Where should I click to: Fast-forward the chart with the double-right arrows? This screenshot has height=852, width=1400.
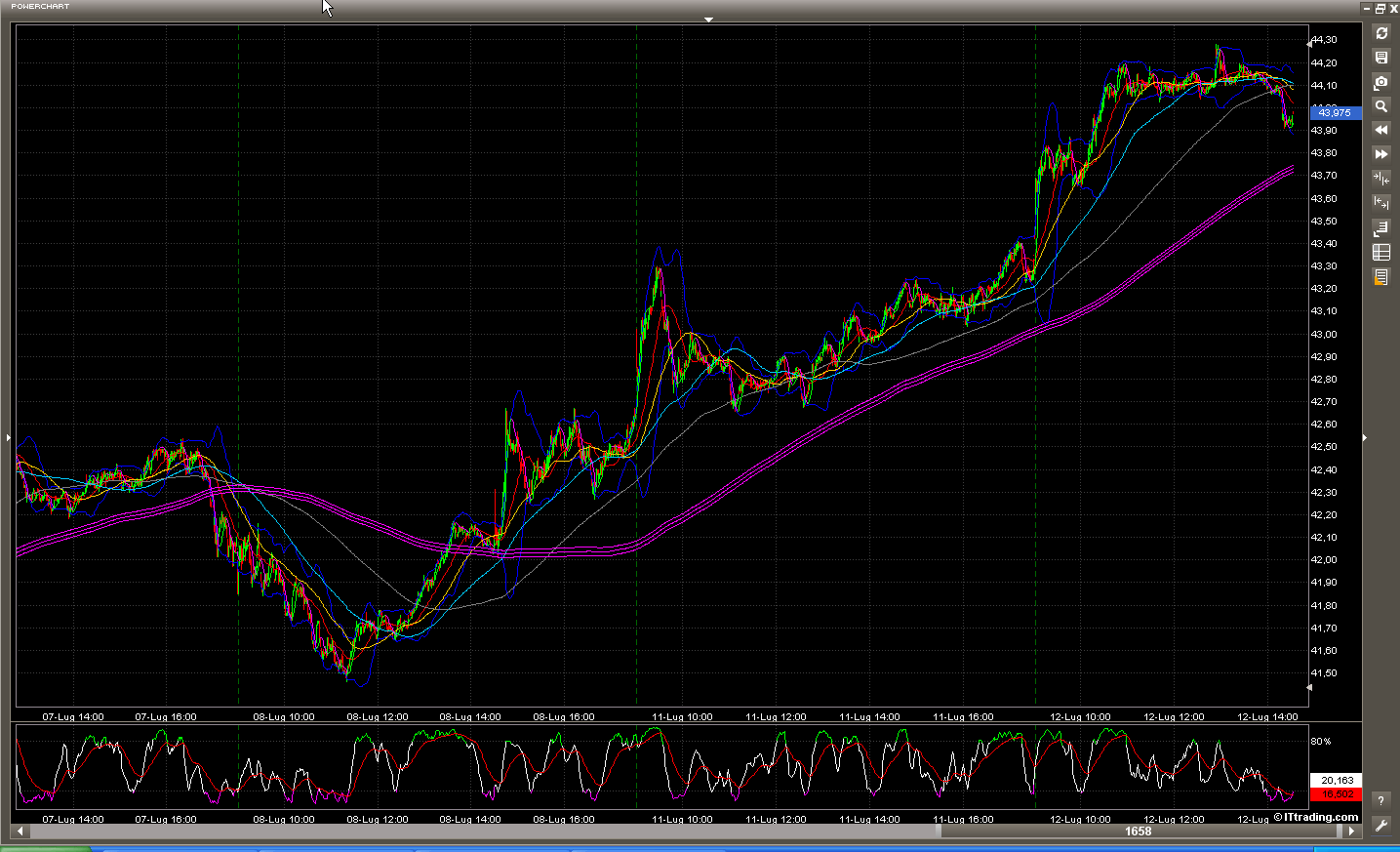[x=1381, y=154]
